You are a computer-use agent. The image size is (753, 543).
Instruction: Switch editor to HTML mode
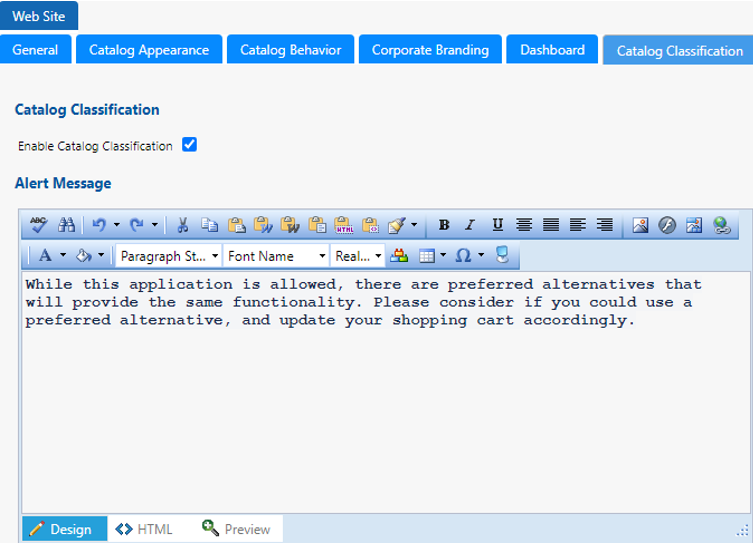pos(145,529)
